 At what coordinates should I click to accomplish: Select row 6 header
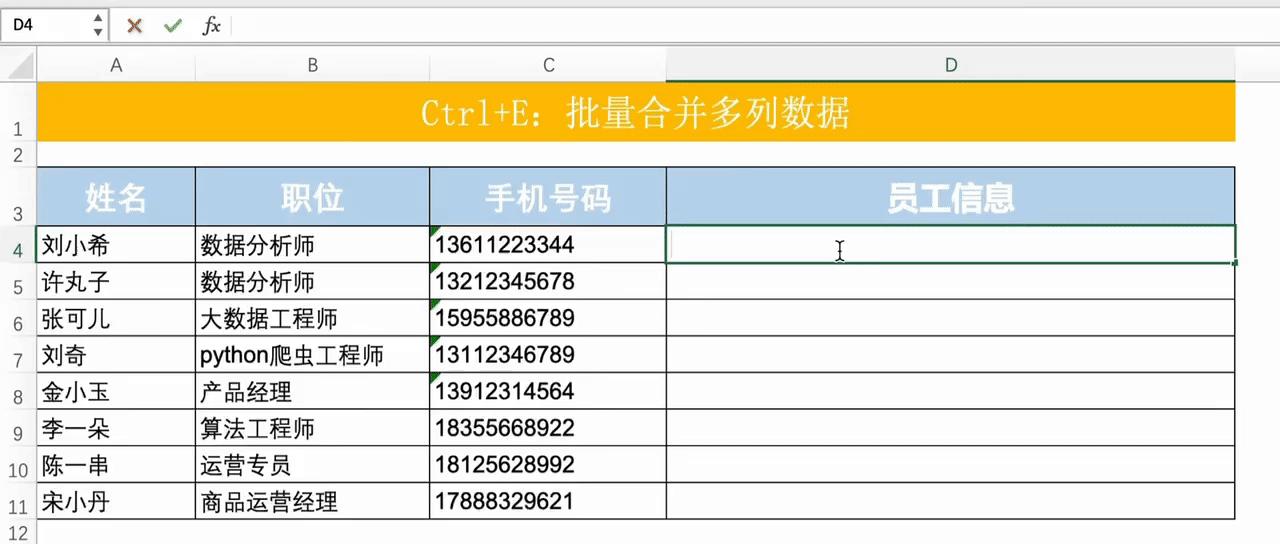[18, 319]
